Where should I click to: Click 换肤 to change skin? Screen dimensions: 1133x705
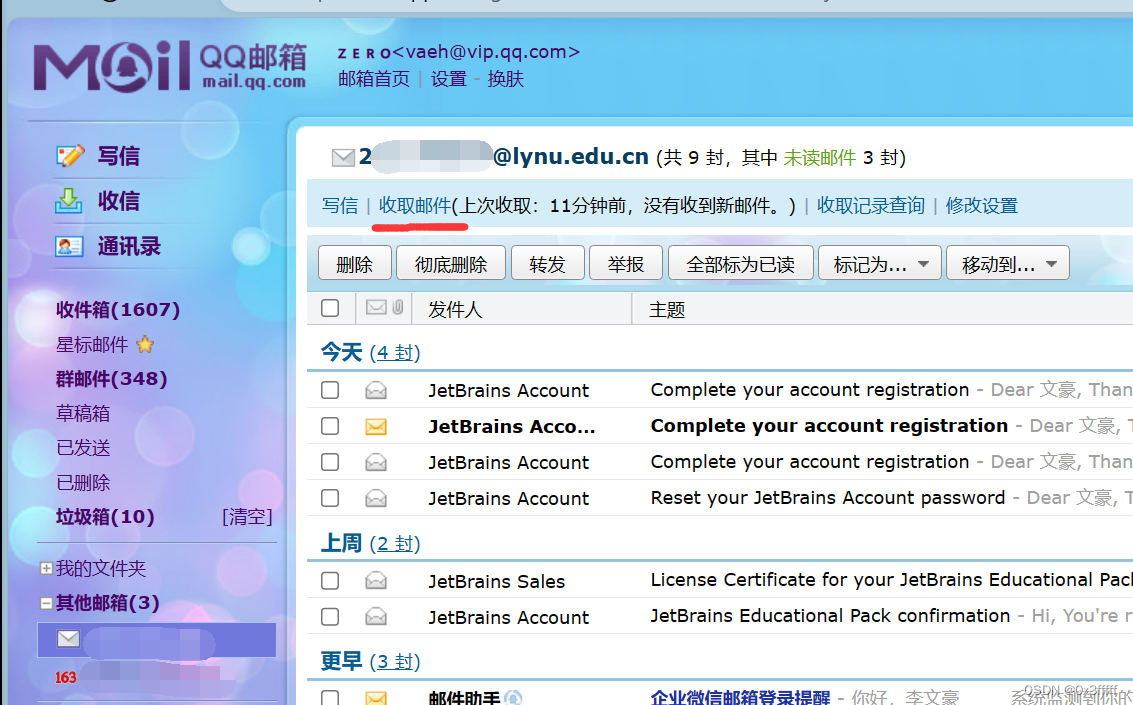pyautogui.click(x=505, y=79)
